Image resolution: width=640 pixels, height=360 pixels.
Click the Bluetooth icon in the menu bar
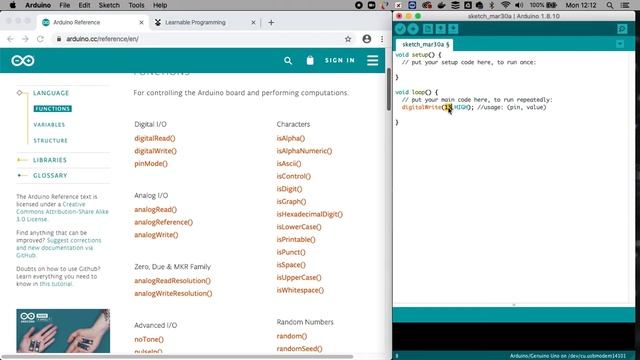492,5
